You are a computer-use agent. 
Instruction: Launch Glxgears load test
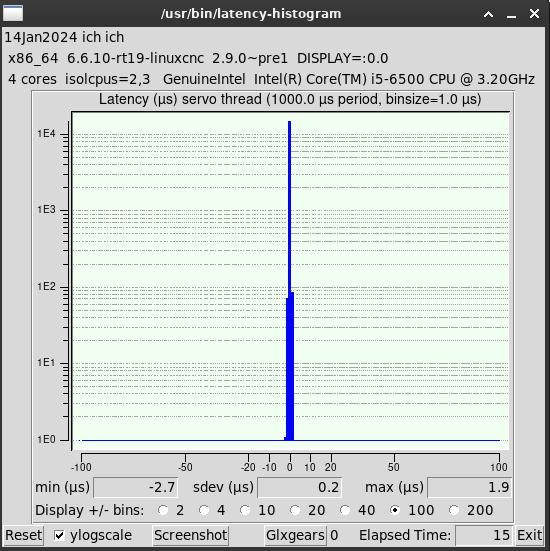295,536
